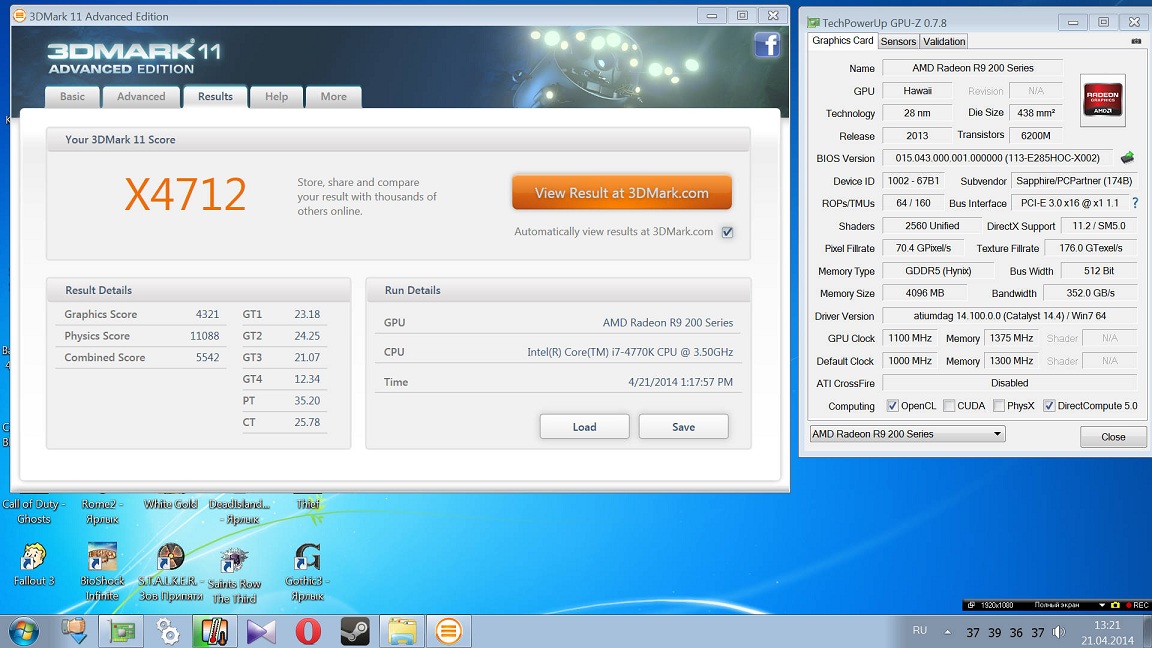Select the Results tab in 3DMark

coord(215,96)
